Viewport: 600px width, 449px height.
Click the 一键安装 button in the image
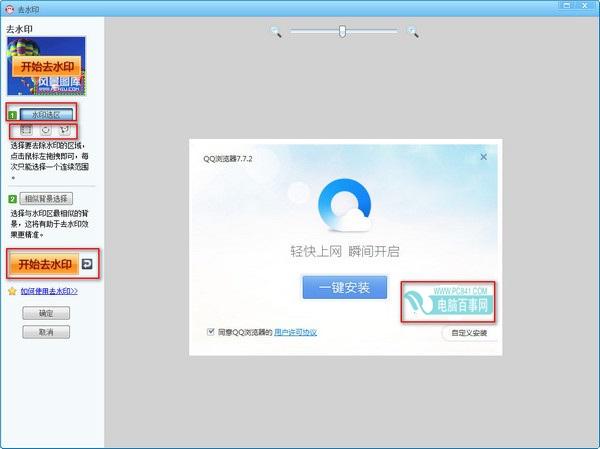point(345,287)
